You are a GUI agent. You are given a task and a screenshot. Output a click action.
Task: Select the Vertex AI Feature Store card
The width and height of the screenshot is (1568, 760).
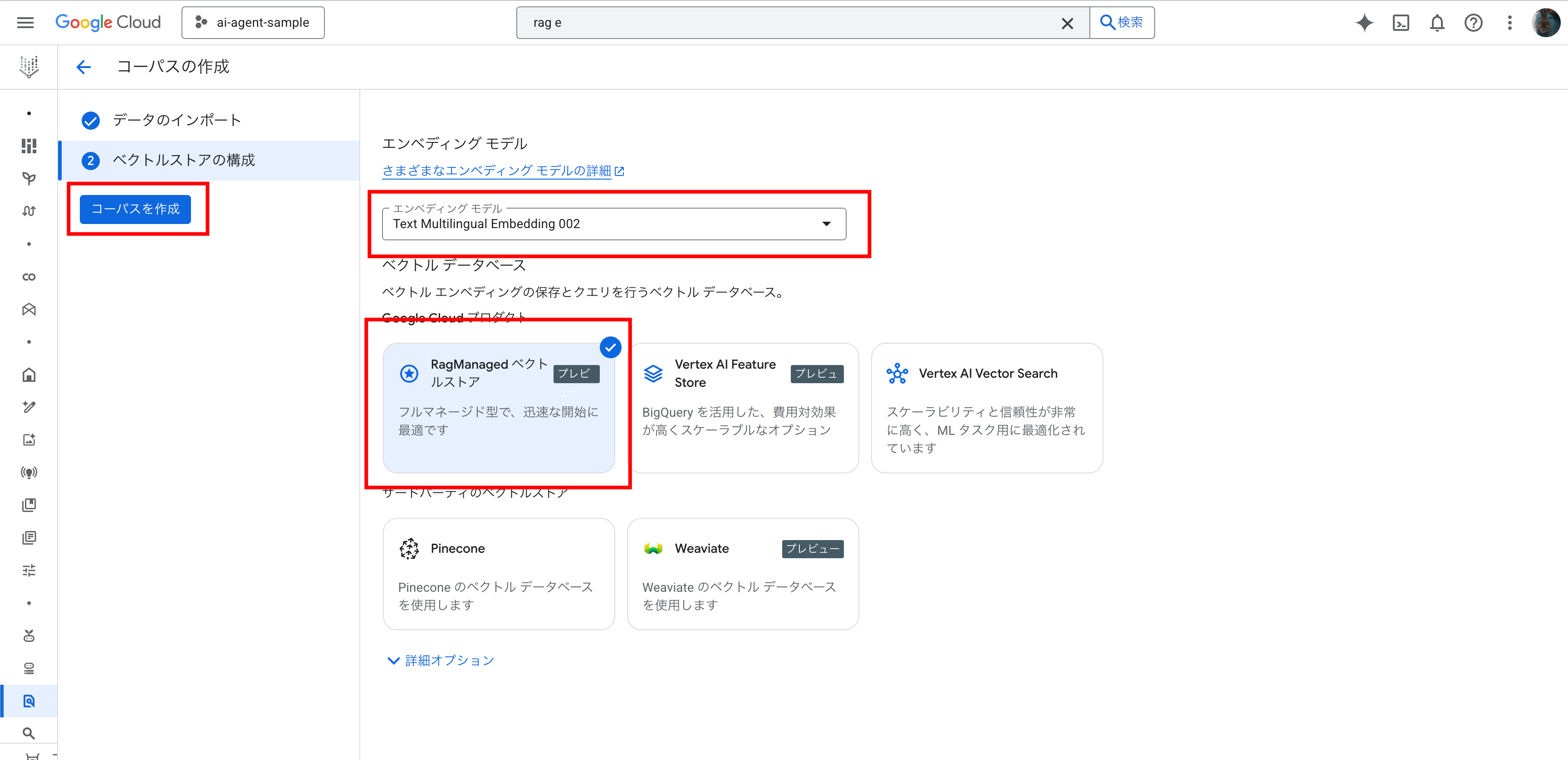point(743,408)
